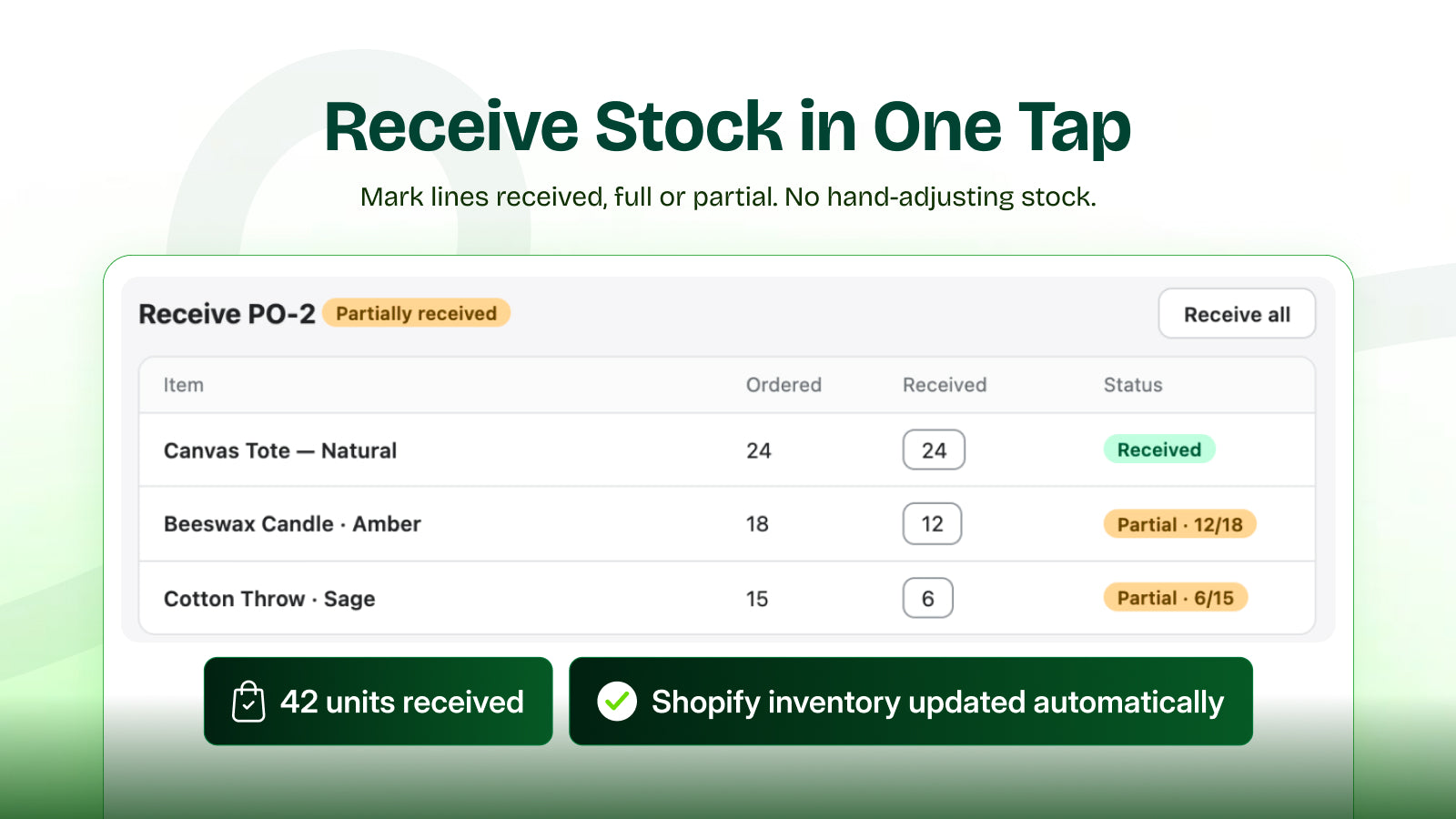The width and height of the screenshot is (1456, 819).
Task: Click the green Received status badge
Action: tap(1159, 450)
